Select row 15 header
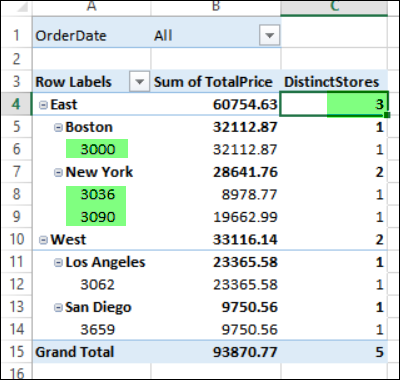The width and height of the screenshot is (400, 380). pos(16,352)
